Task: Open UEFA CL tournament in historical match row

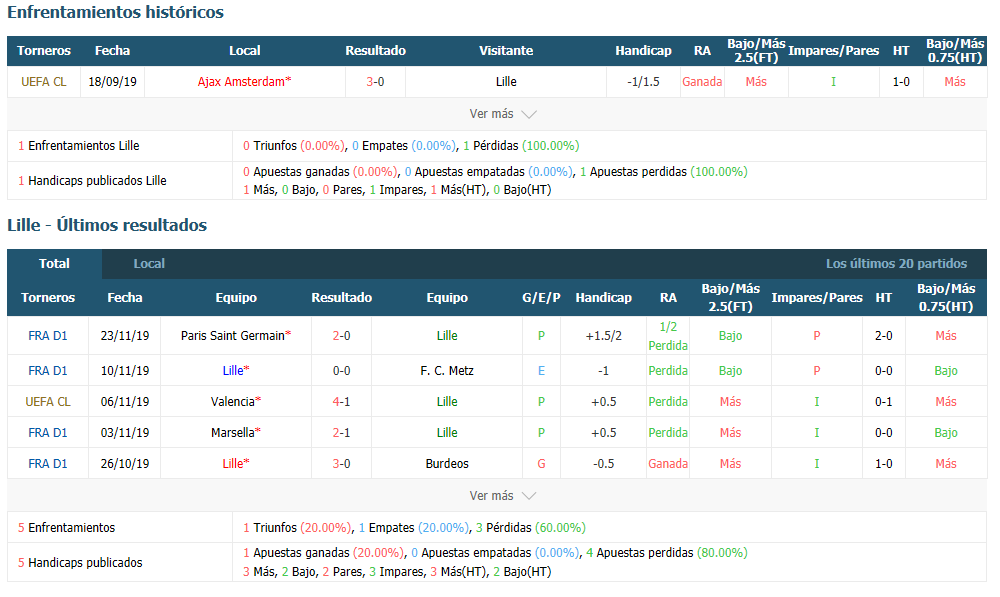Action: pyautogui.click(x=43, y=82)
